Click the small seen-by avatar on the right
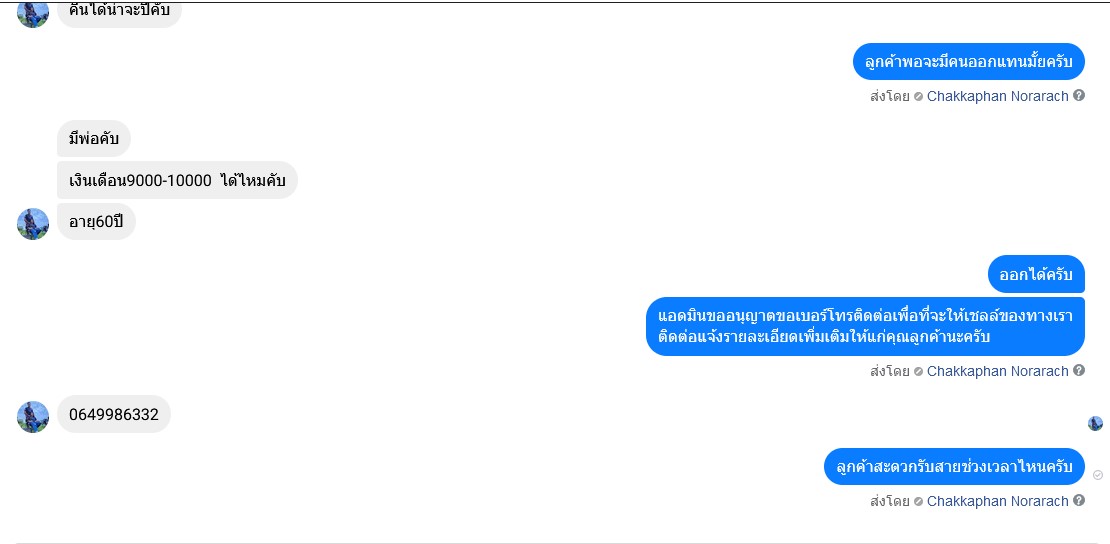This screenshot has width=1110, height=544. pos(1095,424)
